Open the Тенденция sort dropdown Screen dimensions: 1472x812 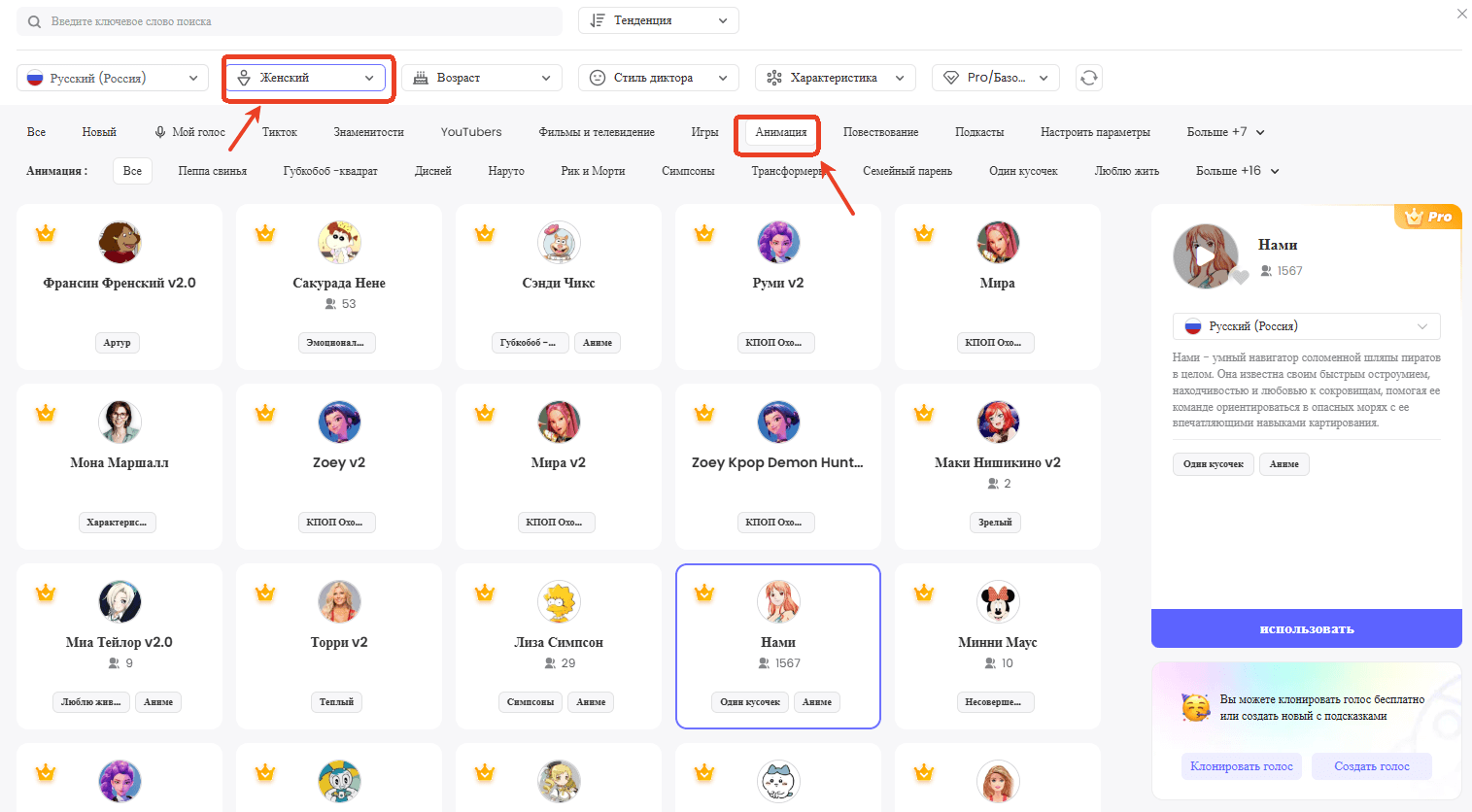click(x=658, y=20)
